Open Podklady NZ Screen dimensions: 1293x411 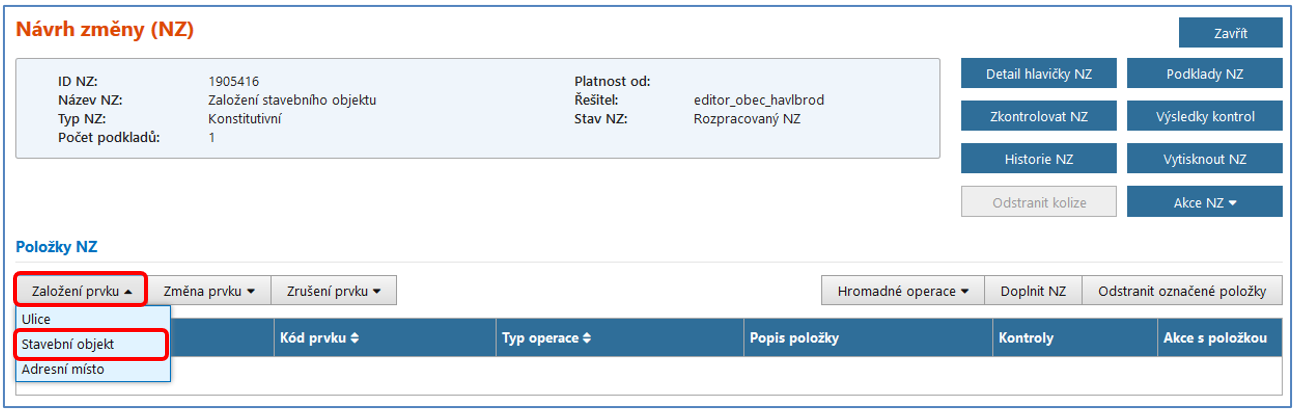(1204, 74)
